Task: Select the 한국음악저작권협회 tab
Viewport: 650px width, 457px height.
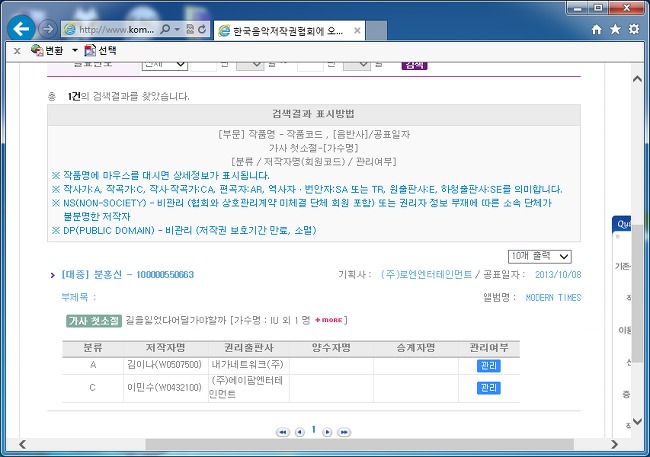Action: (x=289, y=31)
